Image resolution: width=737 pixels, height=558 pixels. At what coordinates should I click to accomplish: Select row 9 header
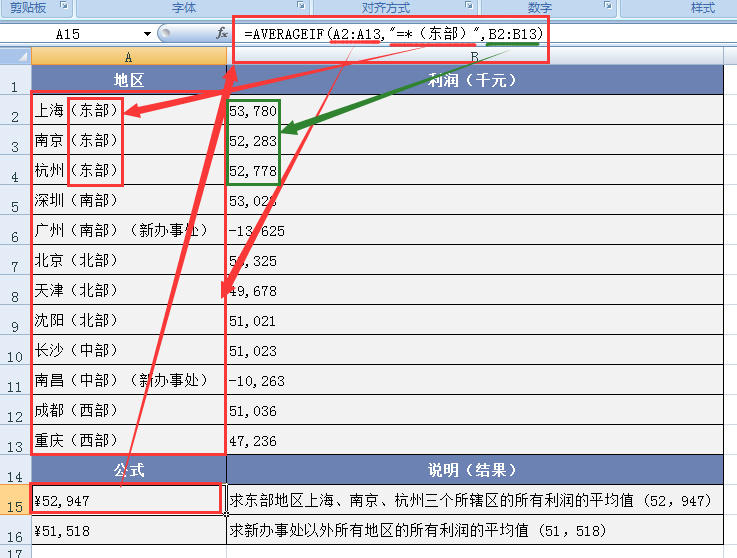(x=15, y=320)
